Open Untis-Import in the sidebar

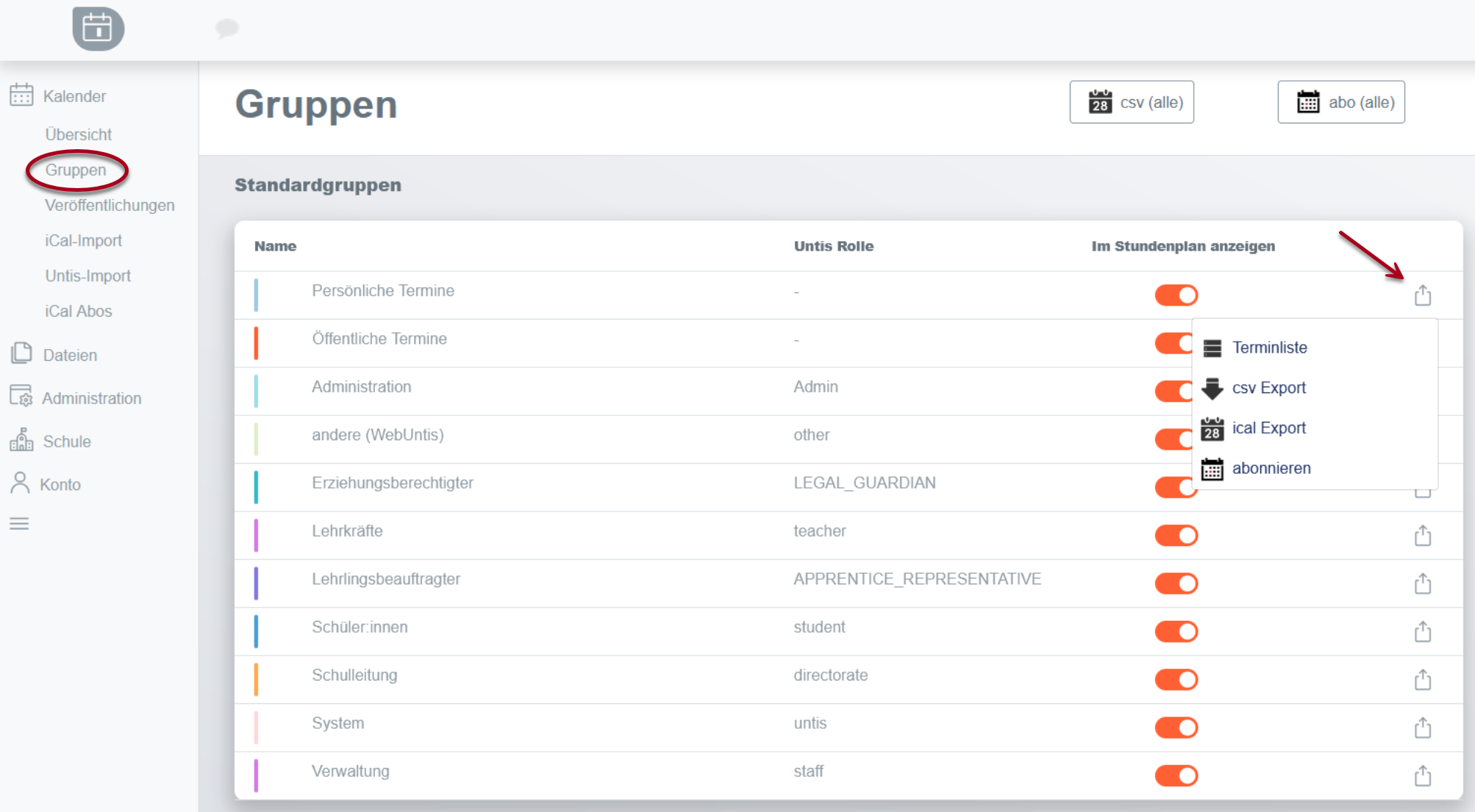87,276
